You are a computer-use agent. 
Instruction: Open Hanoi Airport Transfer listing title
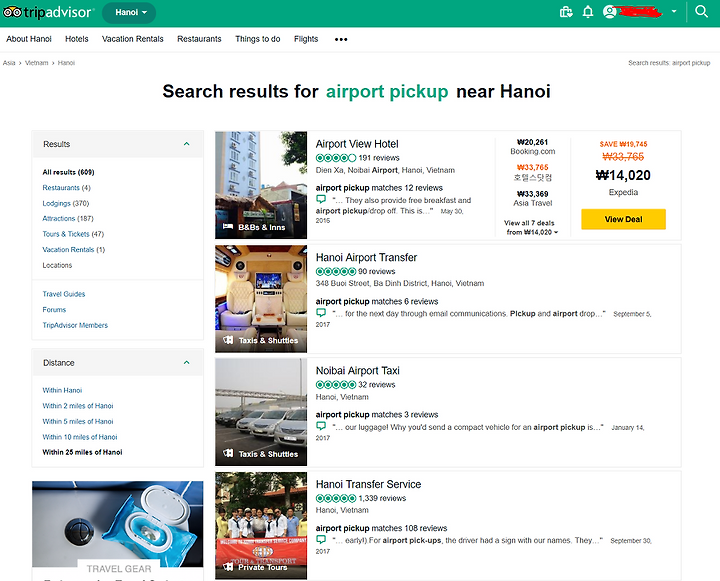click(x=366, y=258)
